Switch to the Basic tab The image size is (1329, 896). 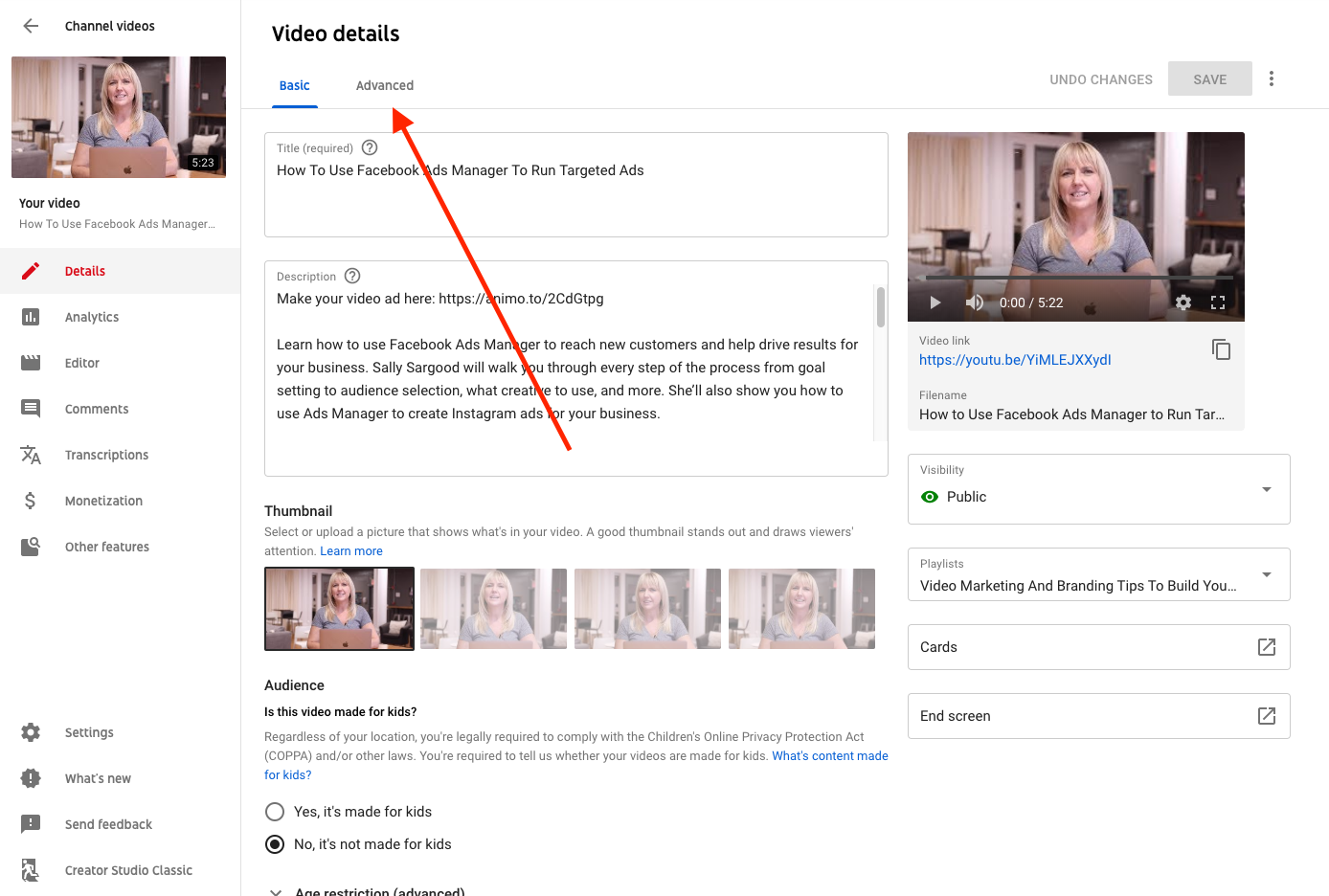[294, 85]
